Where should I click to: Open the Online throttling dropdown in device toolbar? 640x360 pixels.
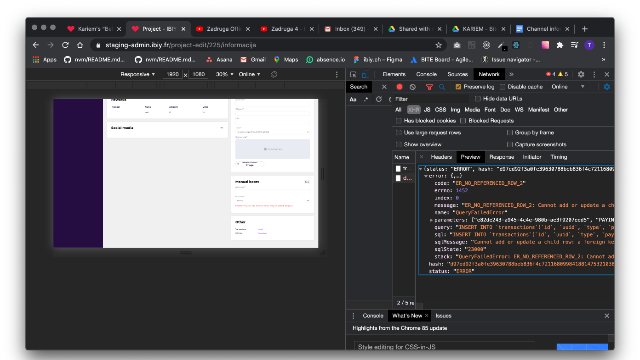[x=249, y=74]
